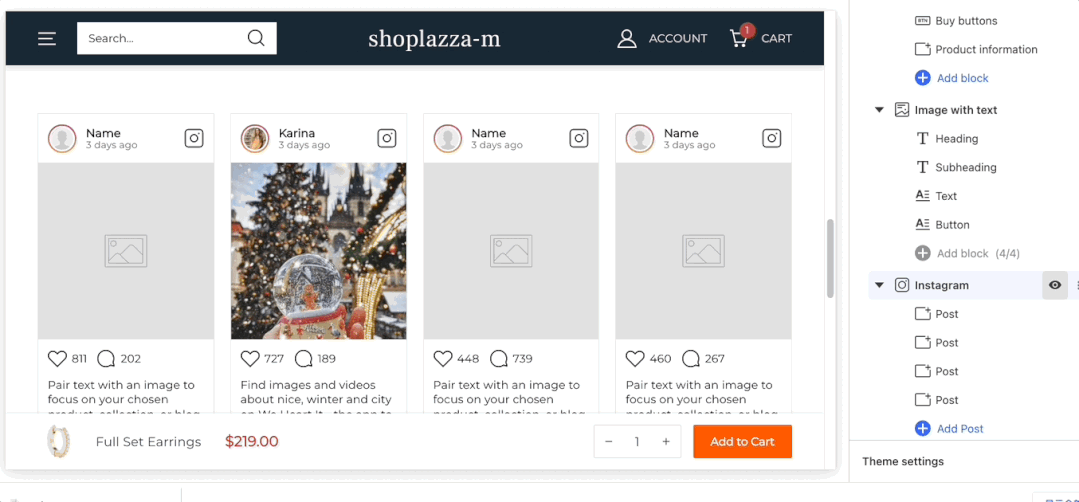Click the search magnifier icon

pyautogui.click(x=256, y=39)
